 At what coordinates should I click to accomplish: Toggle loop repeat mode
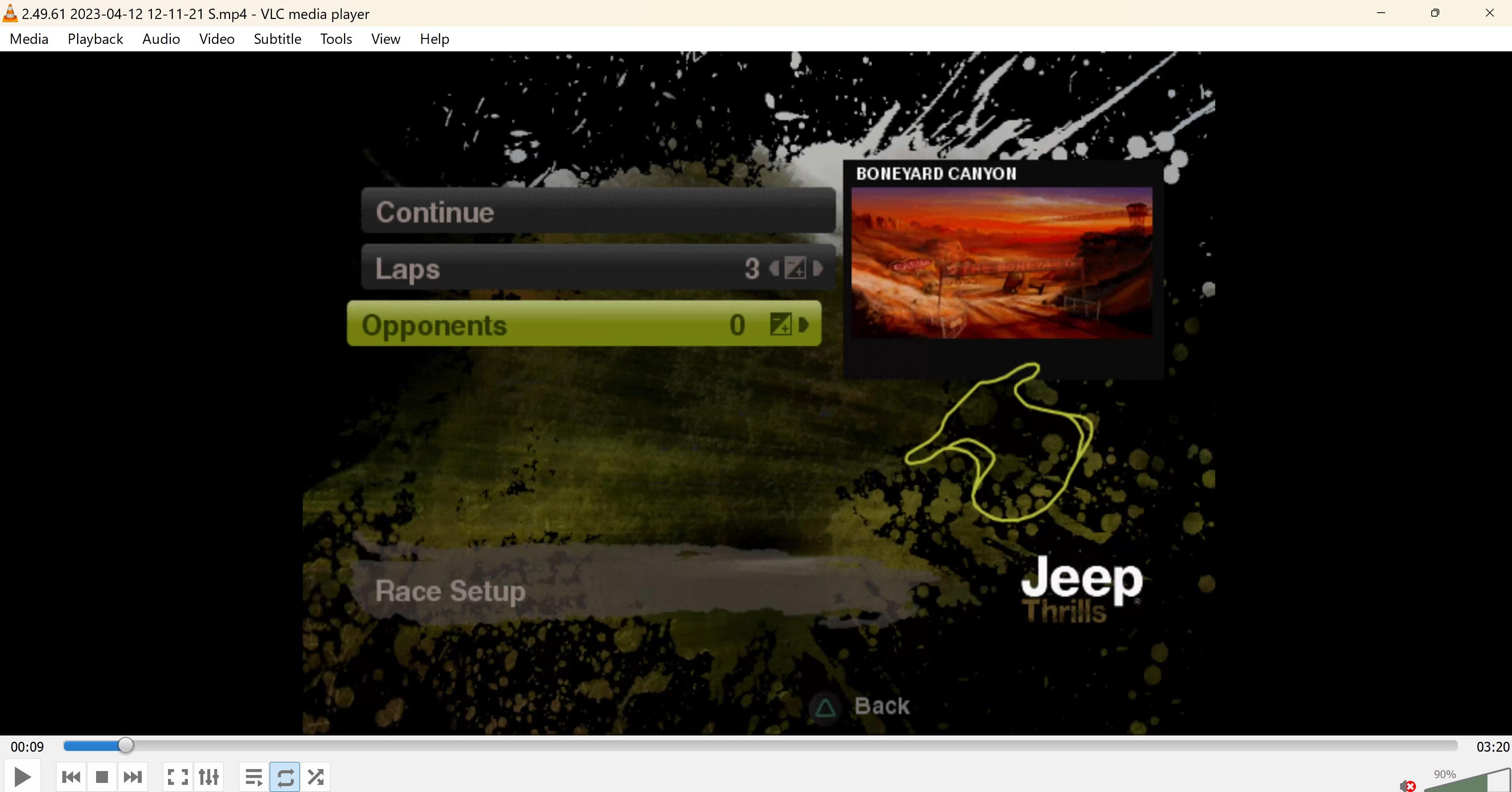[285, 777]
